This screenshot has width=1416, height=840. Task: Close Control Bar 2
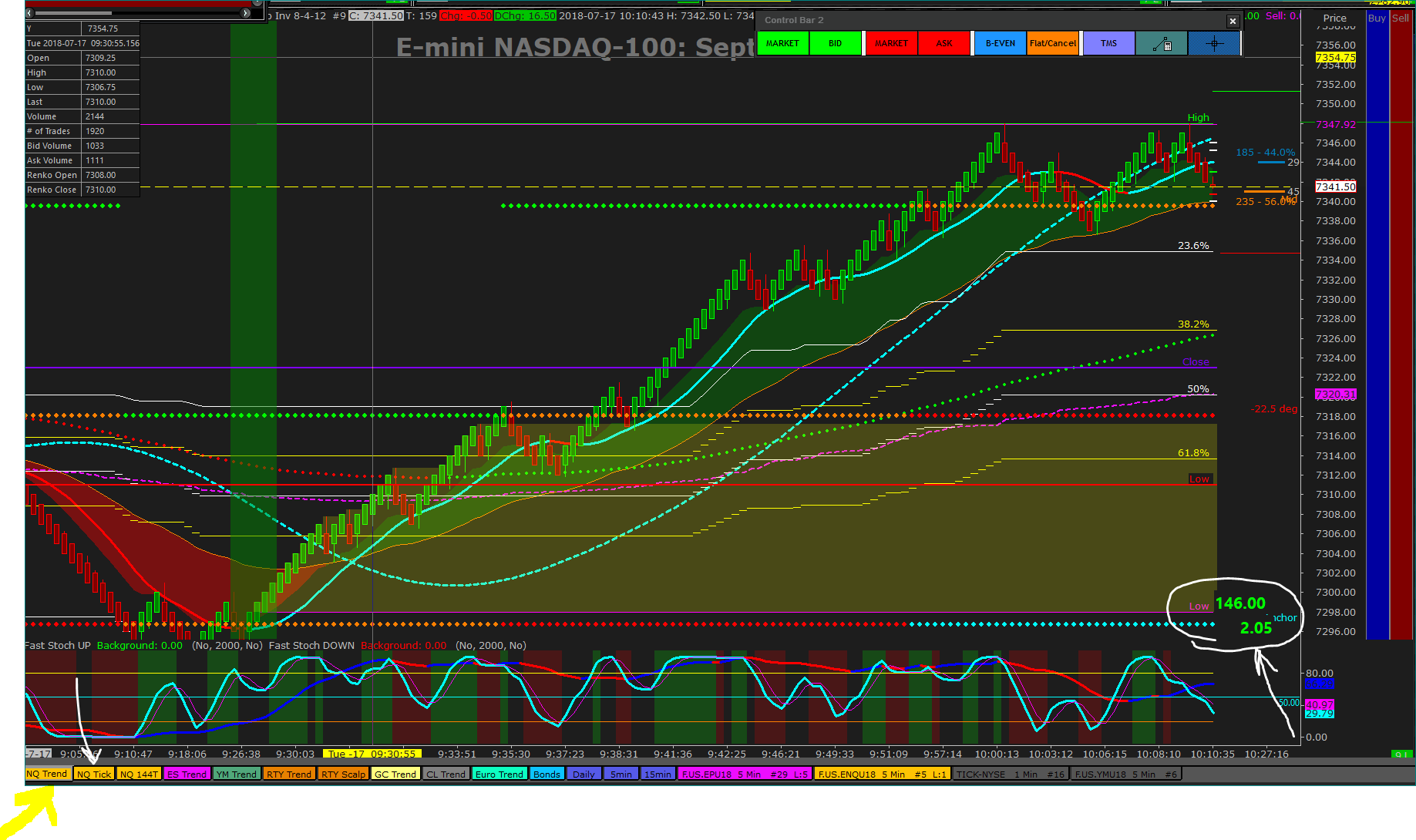click(1233, 21)
